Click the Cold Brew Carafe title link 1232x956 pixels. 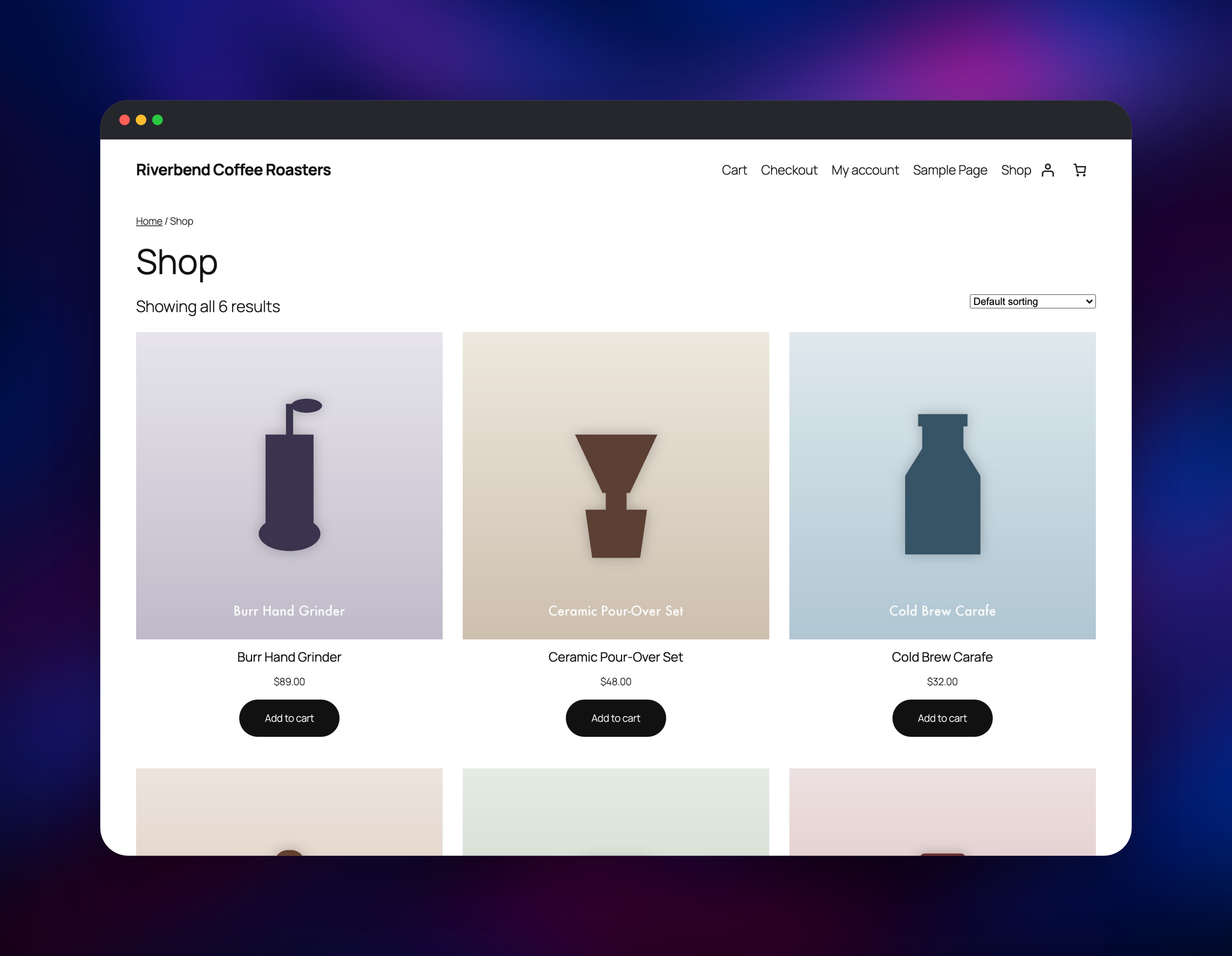point(942,657)
